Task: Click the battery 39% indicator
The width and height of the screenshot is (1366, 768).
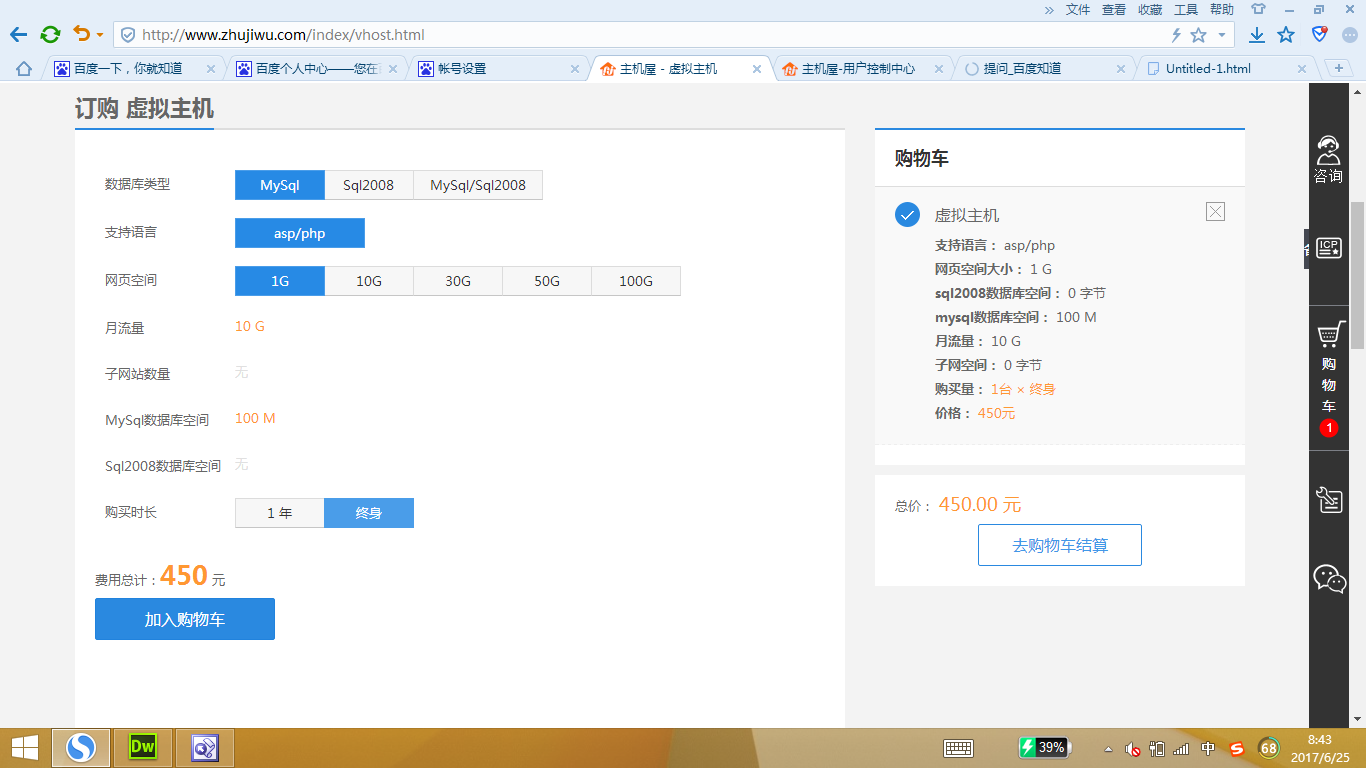Action: point(1044,748)
